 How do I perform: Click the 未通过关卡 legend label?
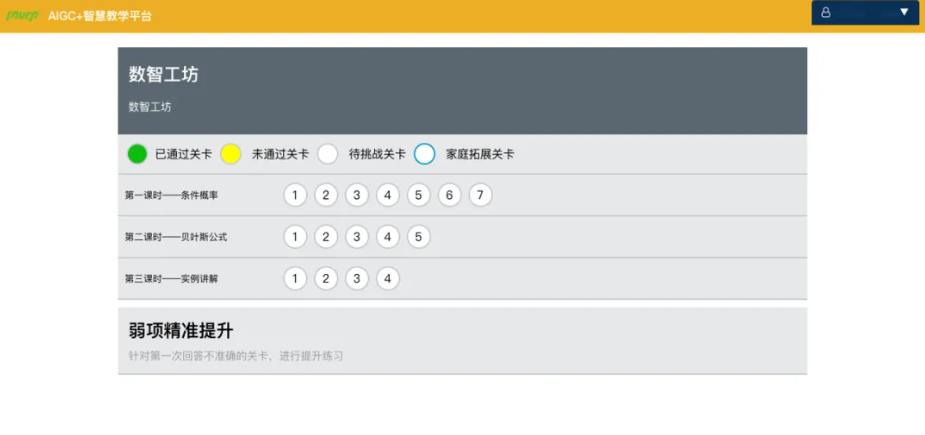click(280, 155)
